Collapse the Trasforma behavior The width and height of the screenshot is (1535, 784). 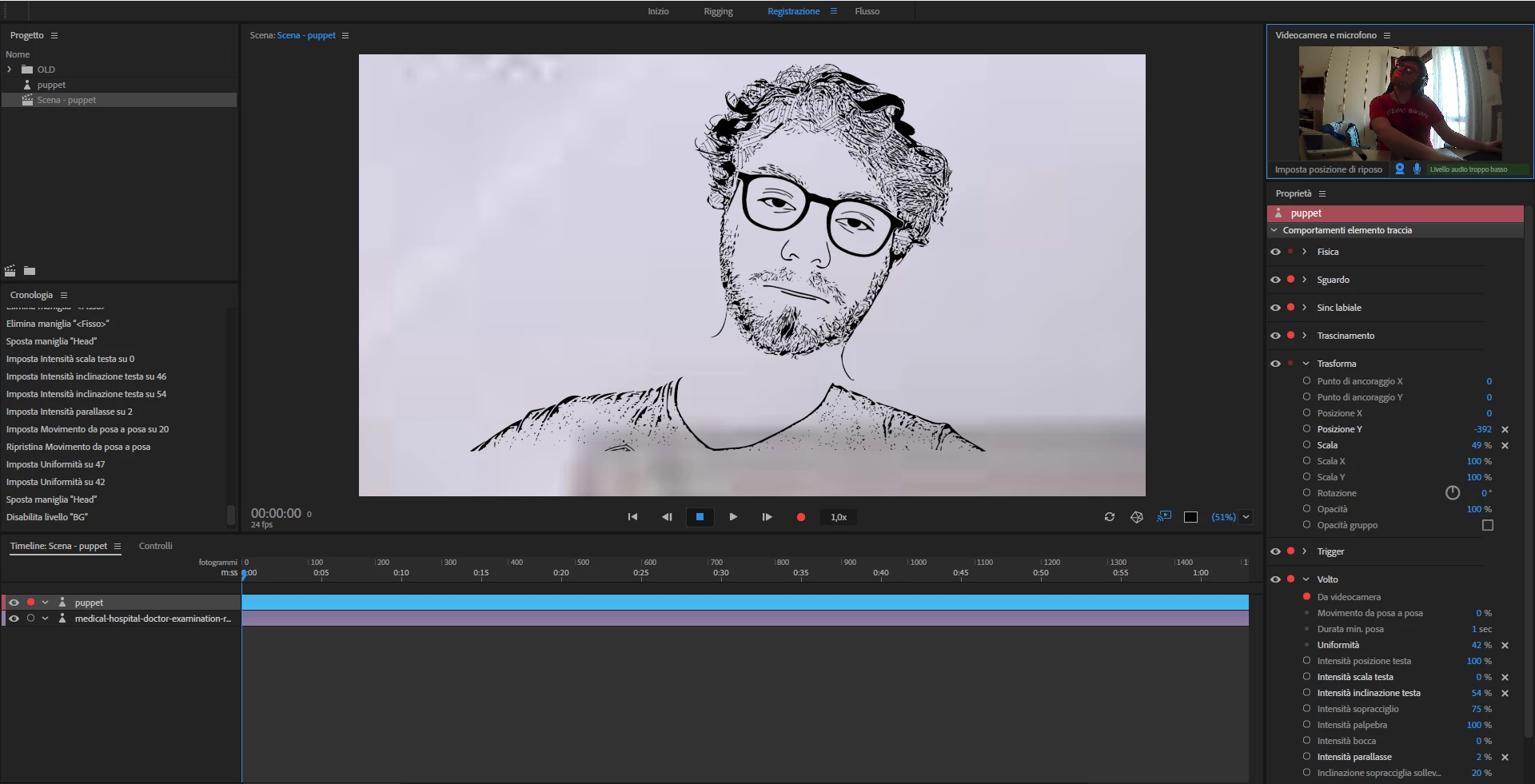coord(1306,364)
